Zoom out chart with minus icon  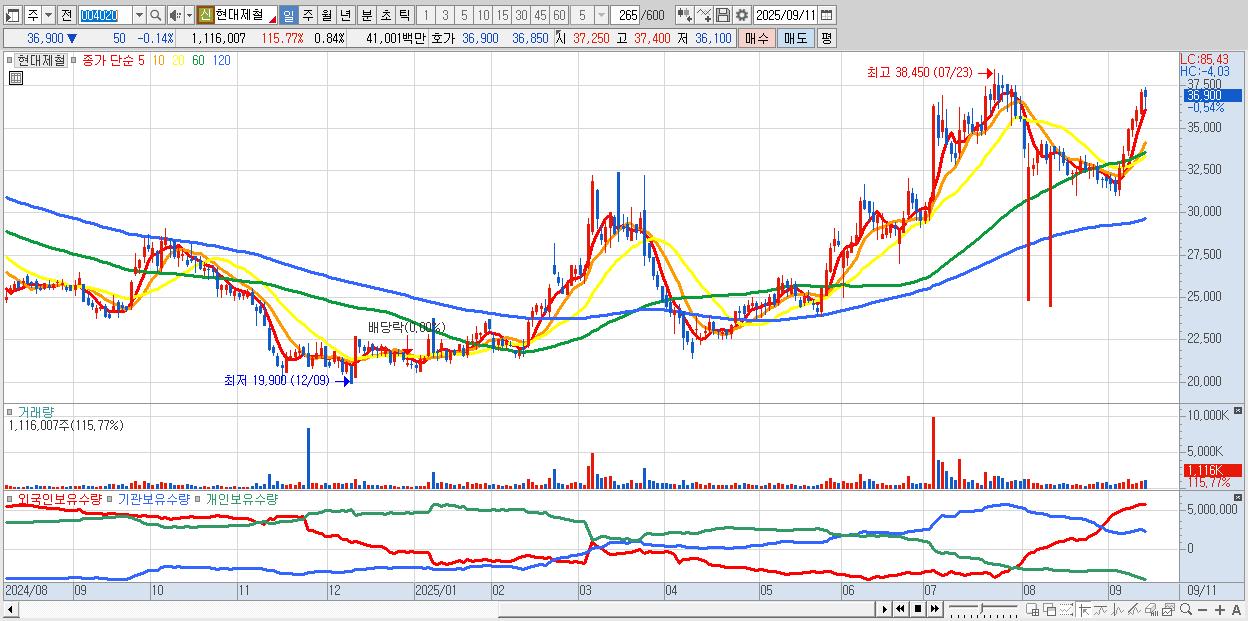point(1202,609)
